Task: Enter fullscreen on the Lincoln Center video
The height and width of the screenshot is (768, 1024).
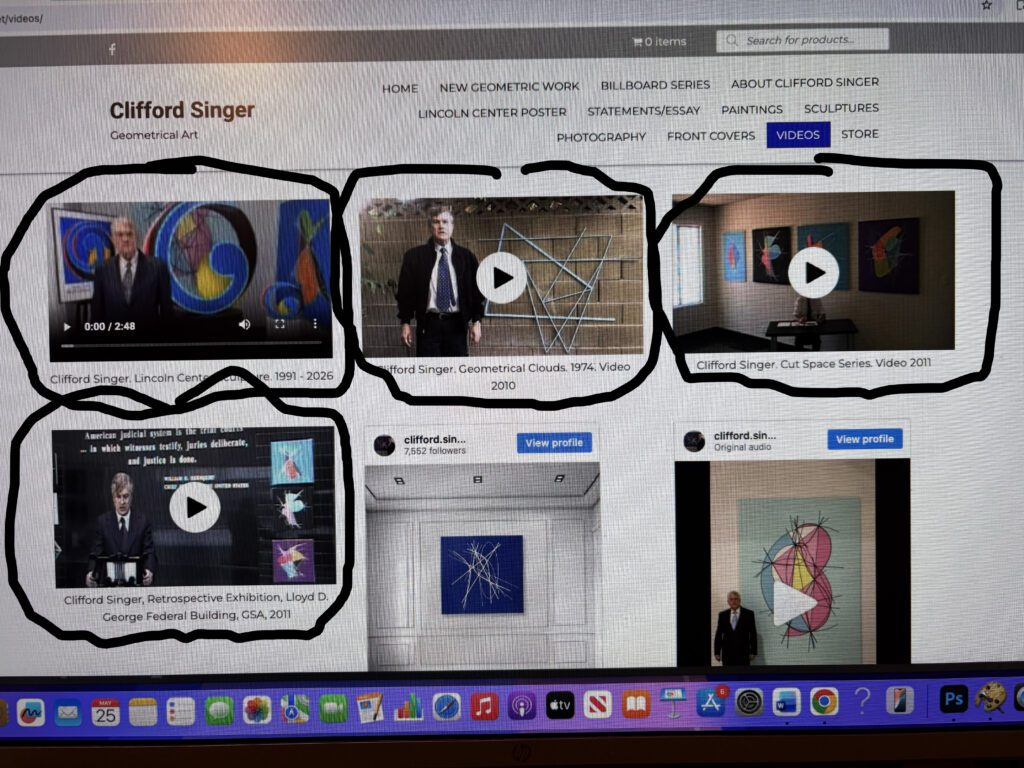Action: 280,324
